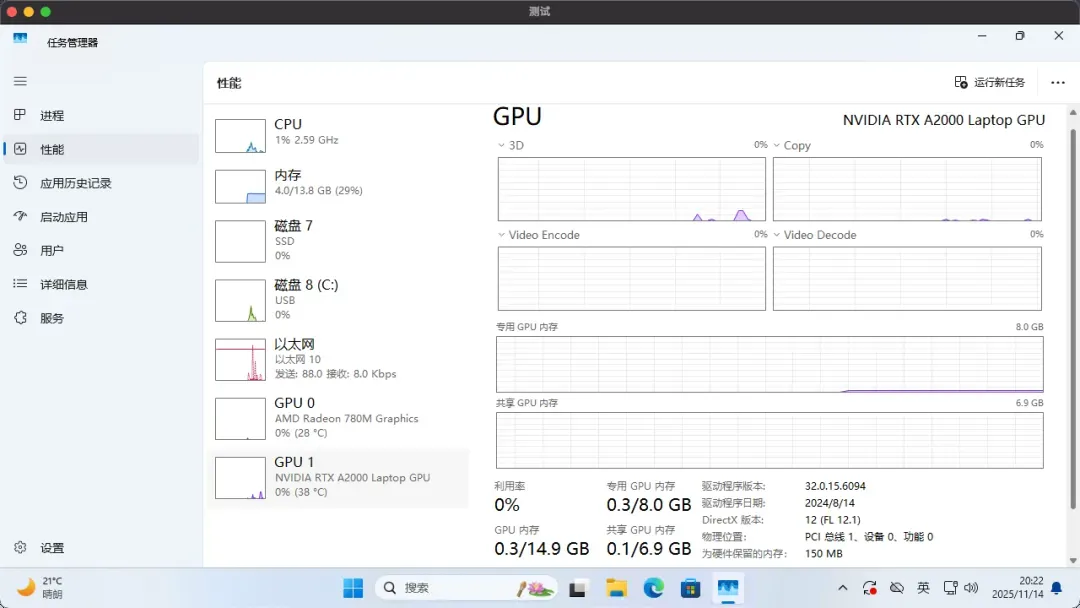Go to the 用户 users page
The image size is (1080, 608).
(x=52, y=251)
